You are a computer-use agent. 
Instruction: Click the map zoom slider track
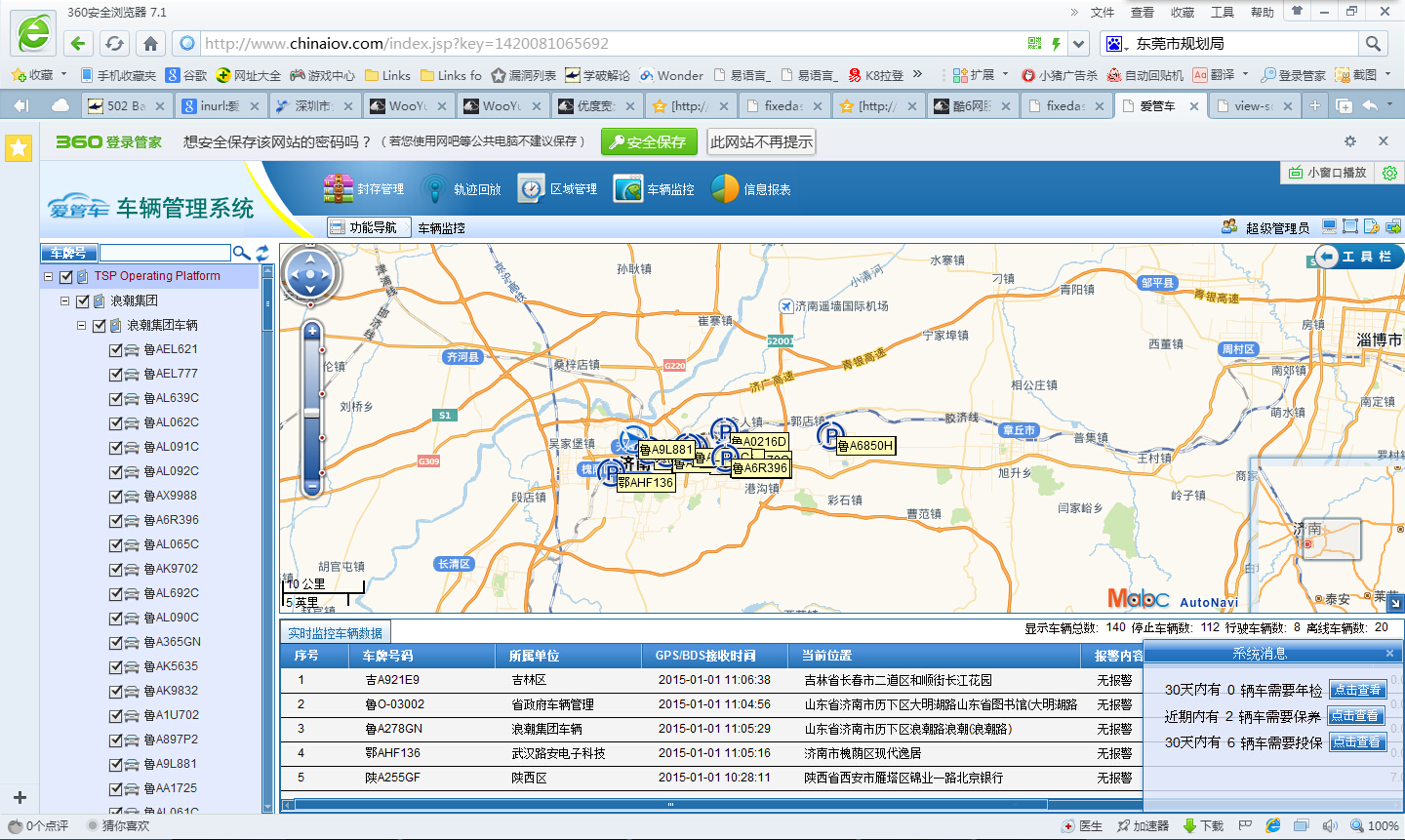[x=312, y=410]
